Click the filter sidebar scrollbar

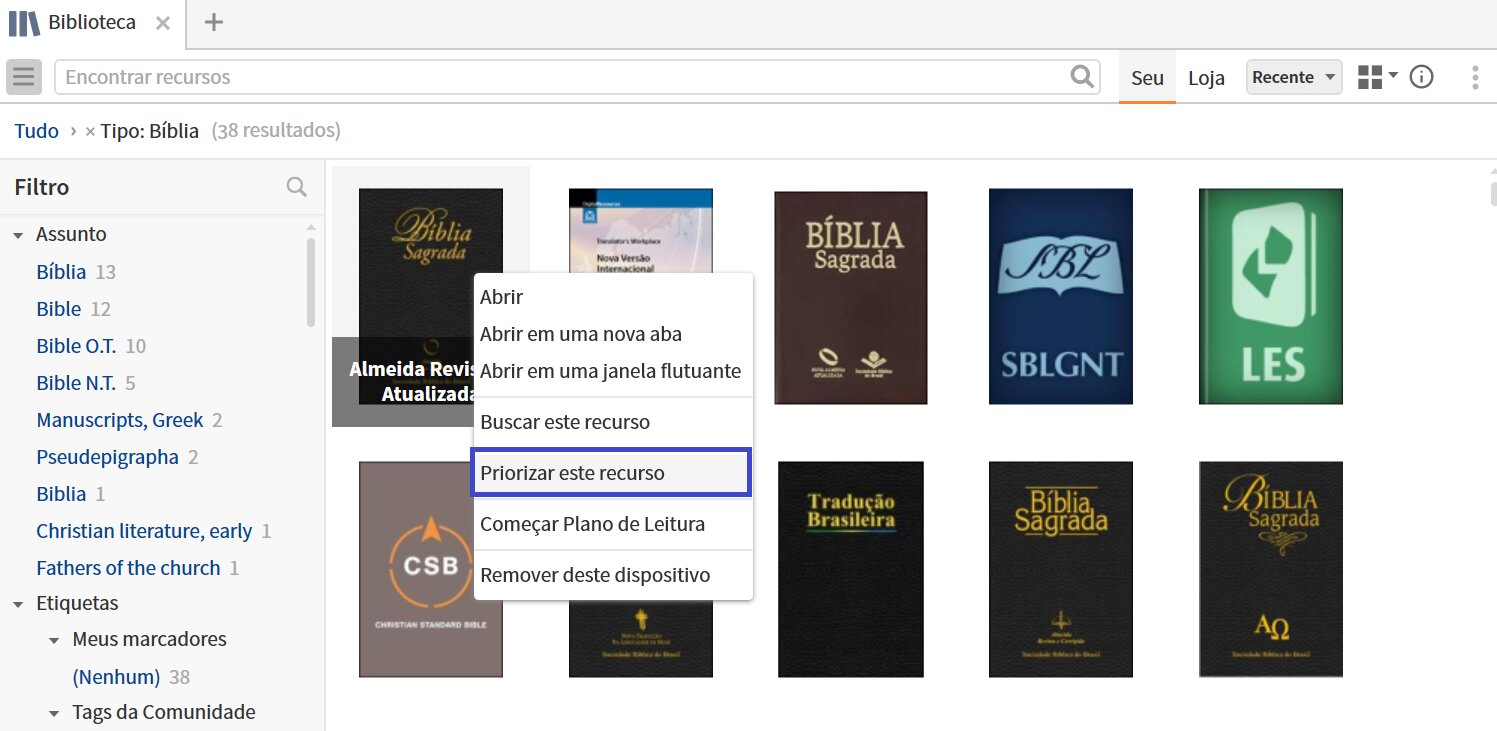(311, 280)
